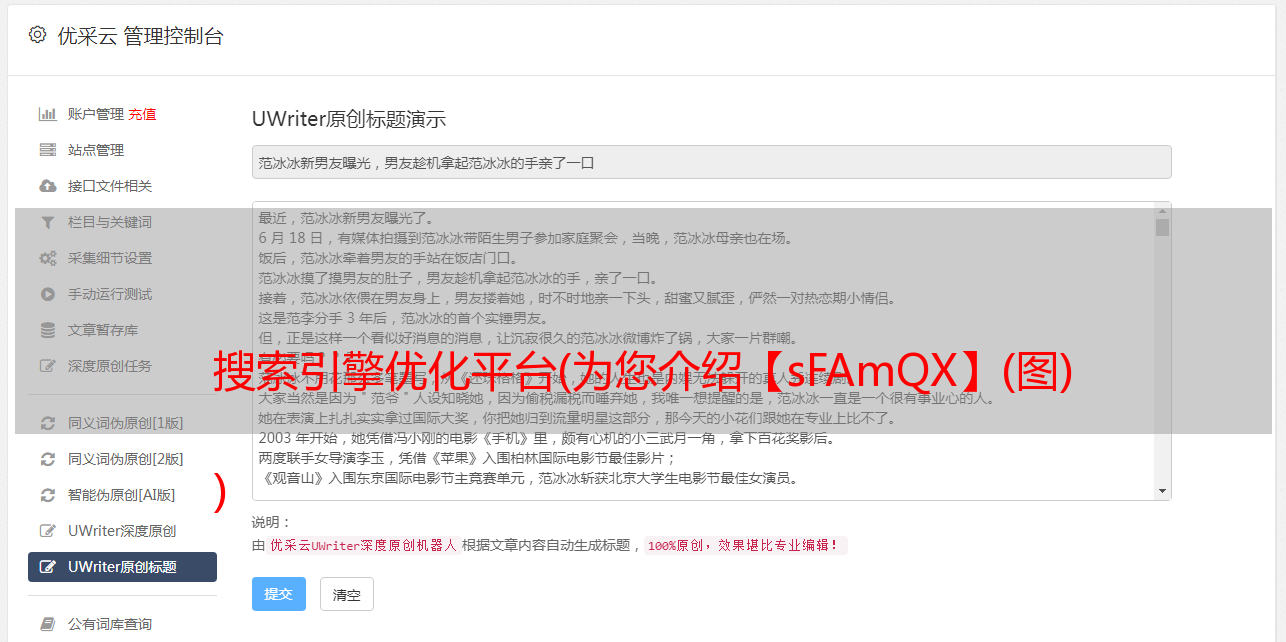Click the book icon next to 公有词库查询
This screenshot has height=642, width=1286.
(47, 624)
